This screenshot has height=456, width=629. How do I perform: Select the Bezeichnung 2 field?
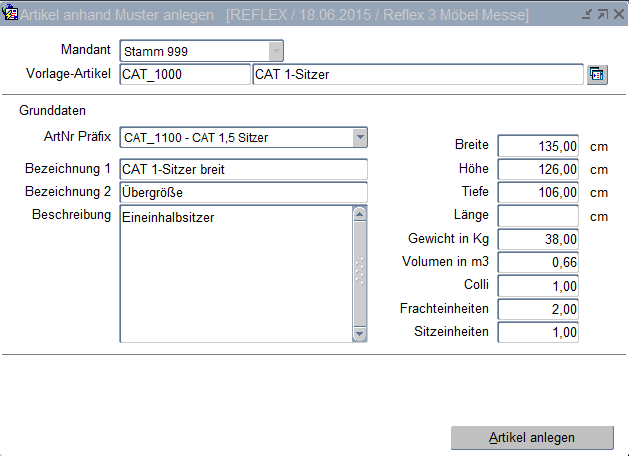pos(243,192)
